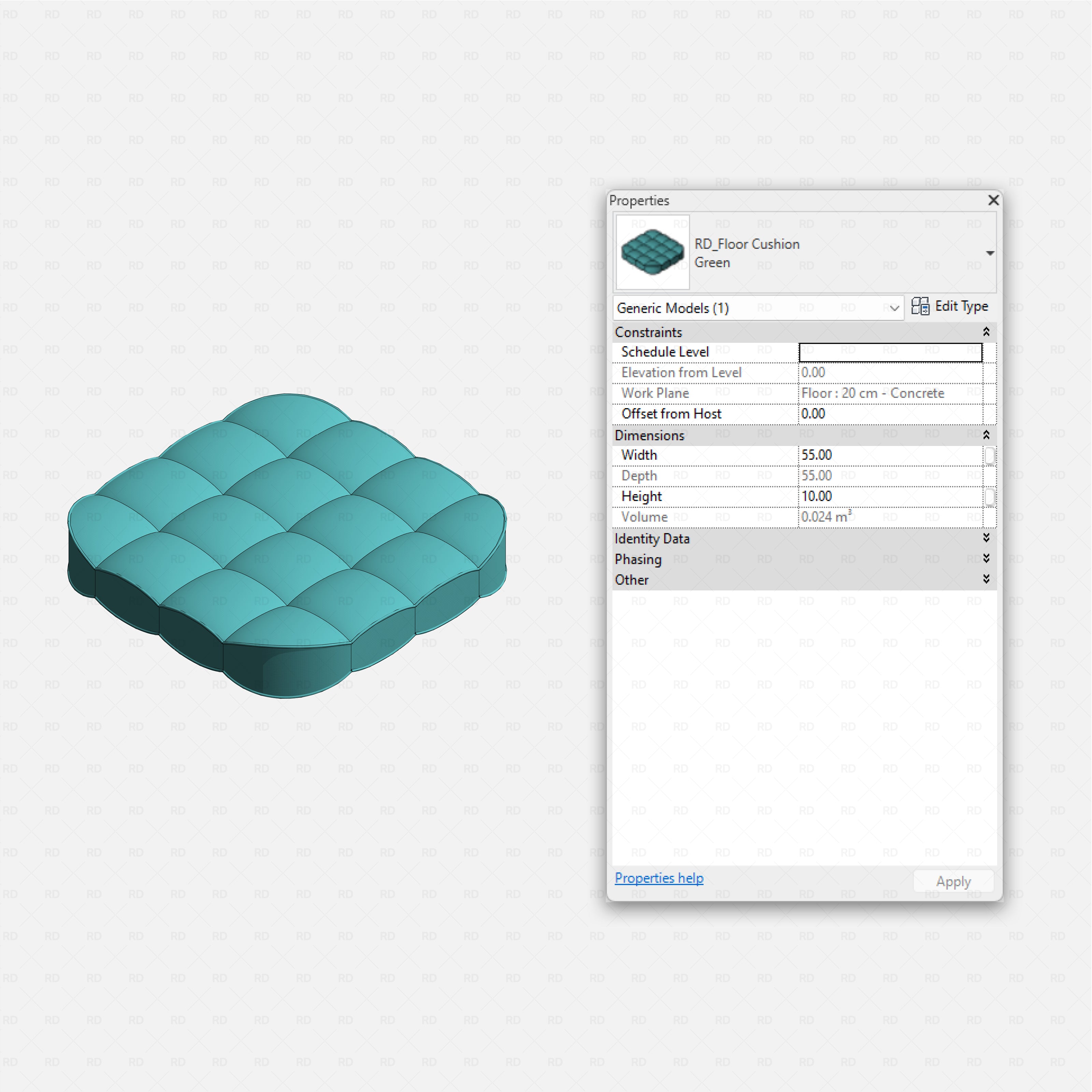Open the Properties help link
The image size is (1092, 1092).
coord(659,878)
